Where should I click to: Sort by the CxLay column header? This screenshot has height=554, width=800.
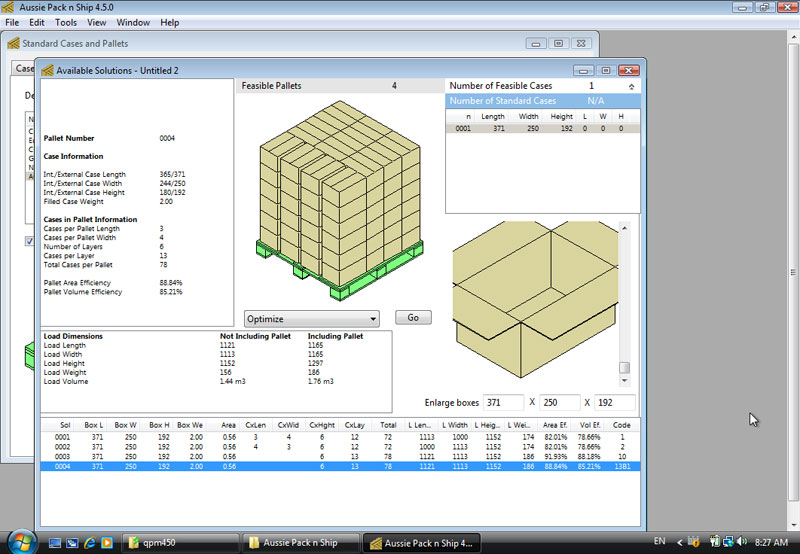(x=355, y=425)
